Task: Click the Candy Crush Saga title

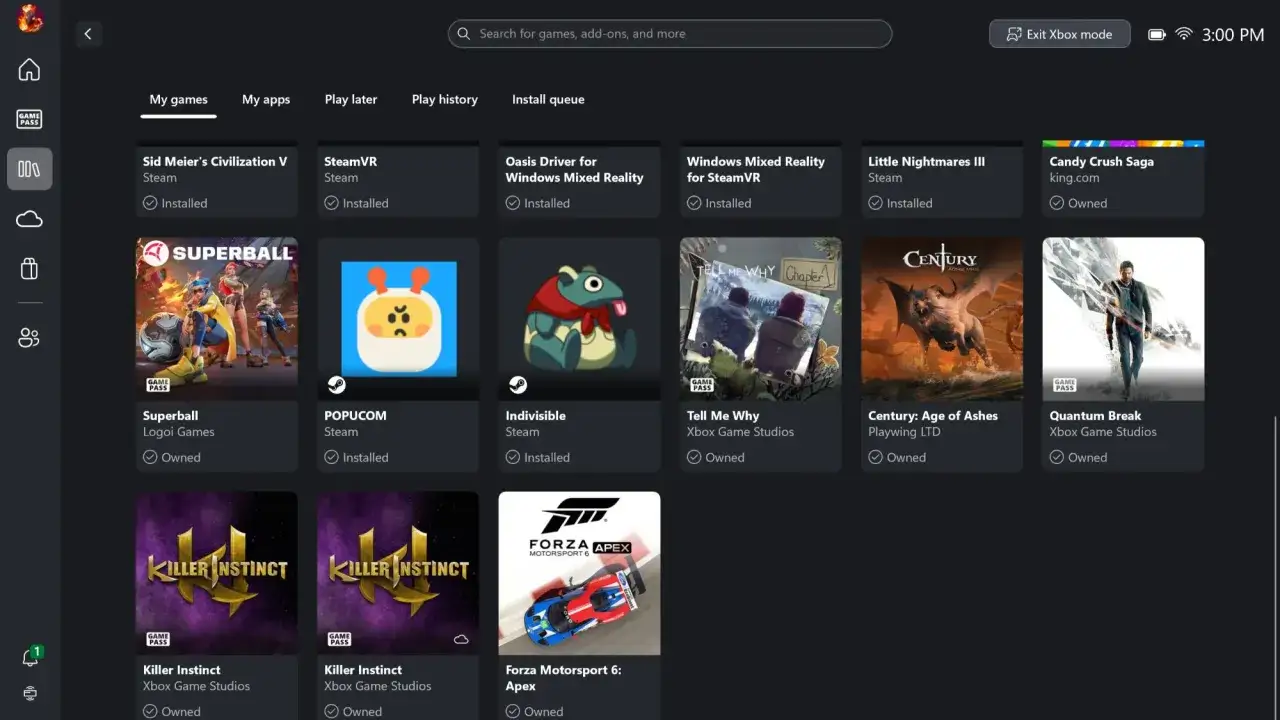Action: [x=1101, y=161]
